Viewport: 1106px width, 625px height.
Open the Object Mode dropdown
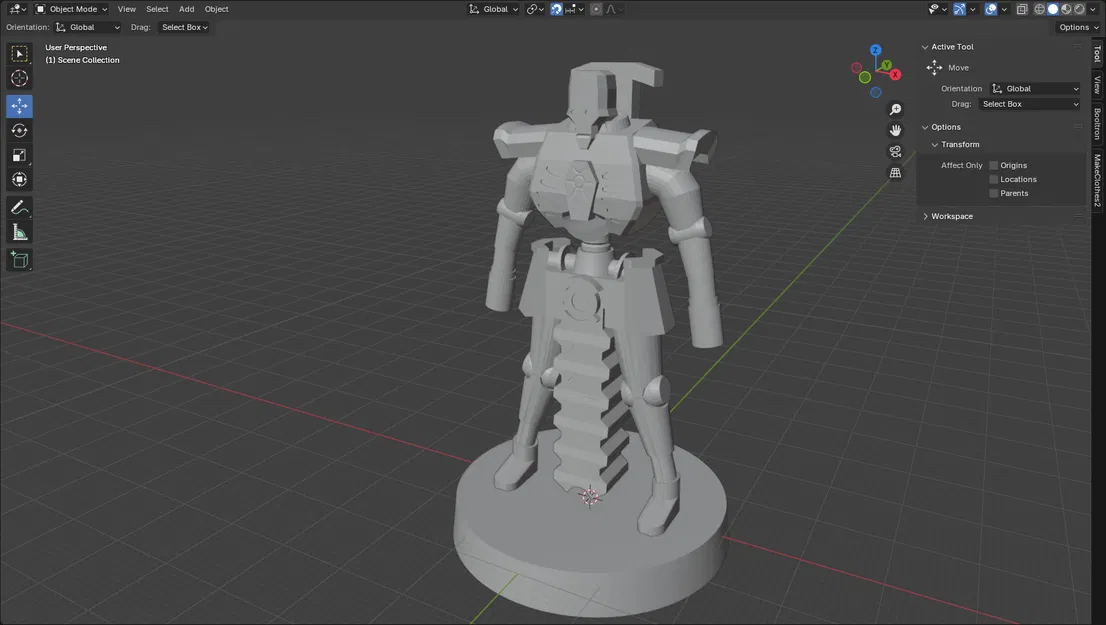(x=70, y=8)
